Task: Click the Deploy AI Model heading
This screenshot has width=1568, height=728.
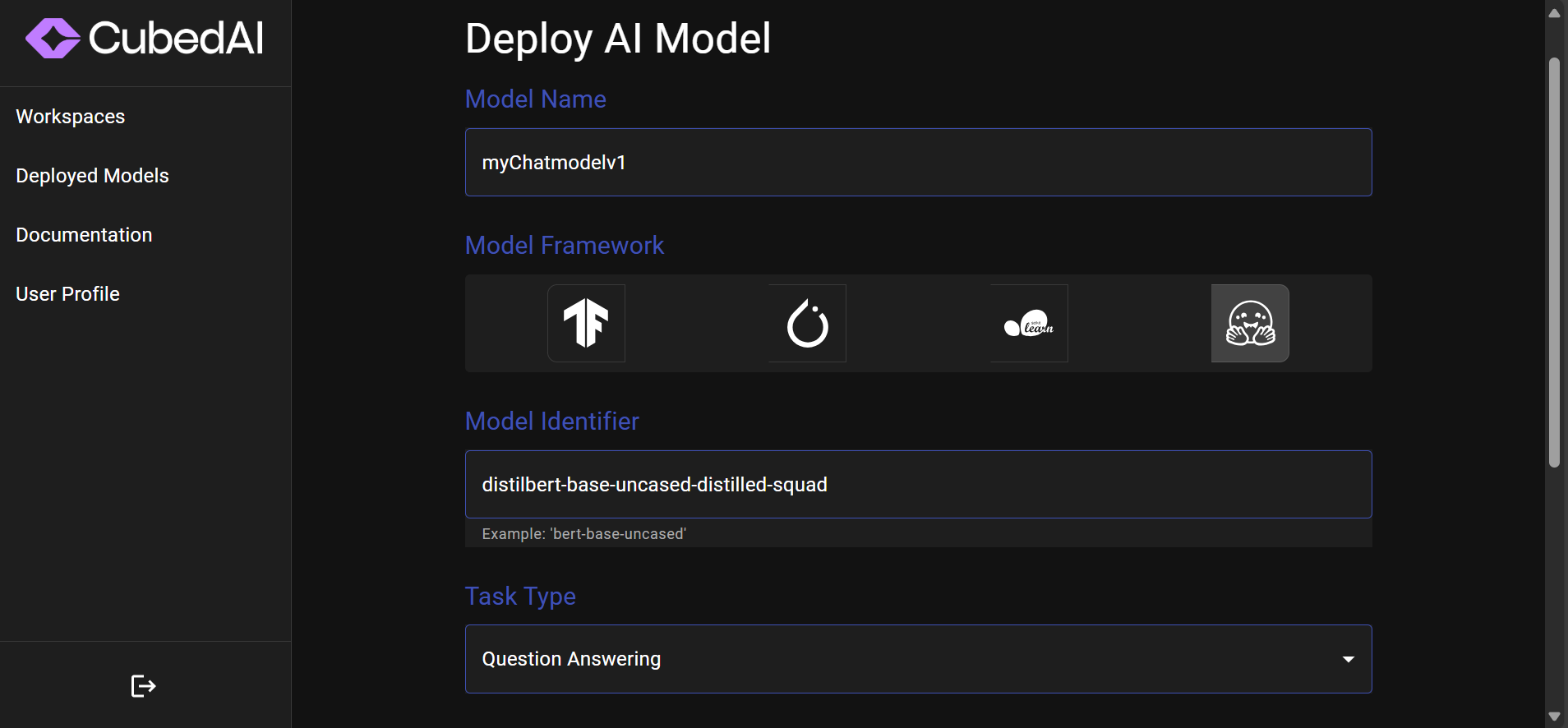Action: 618,39
